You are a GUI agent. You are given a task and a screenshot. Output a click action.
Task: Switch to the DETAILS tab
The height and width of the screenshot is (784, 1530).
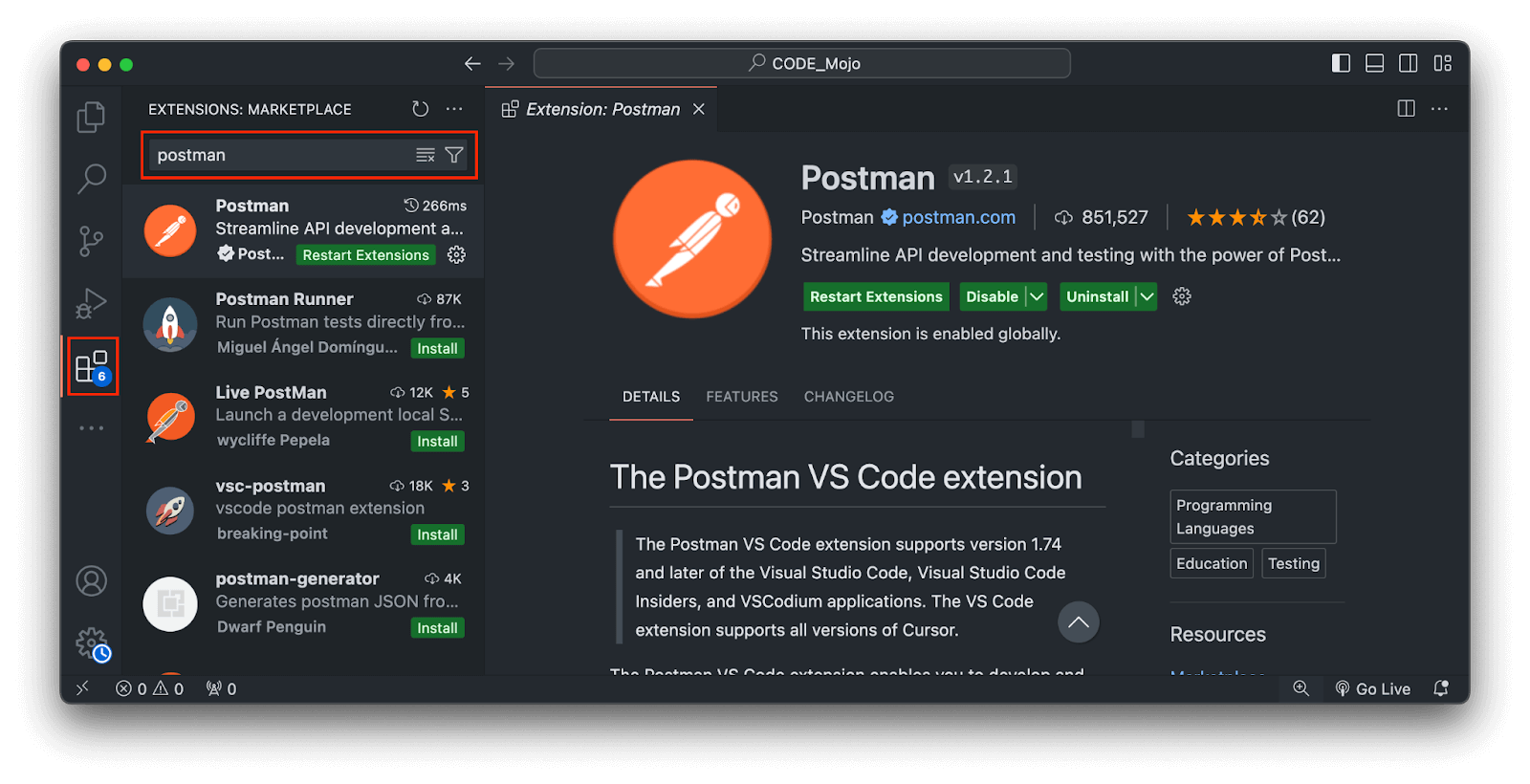pos(651,396)
